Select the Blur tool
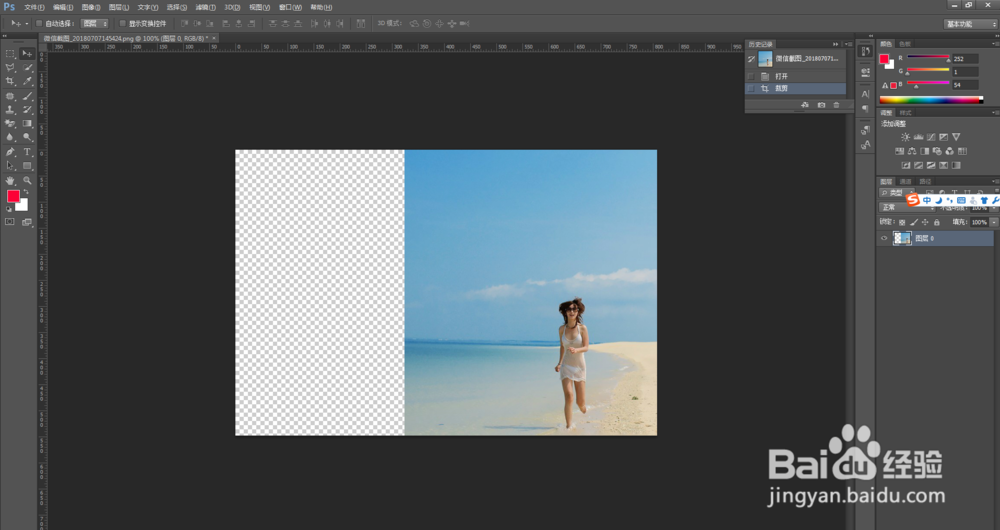Screen dimensions: 1000x530 [10, 137]
